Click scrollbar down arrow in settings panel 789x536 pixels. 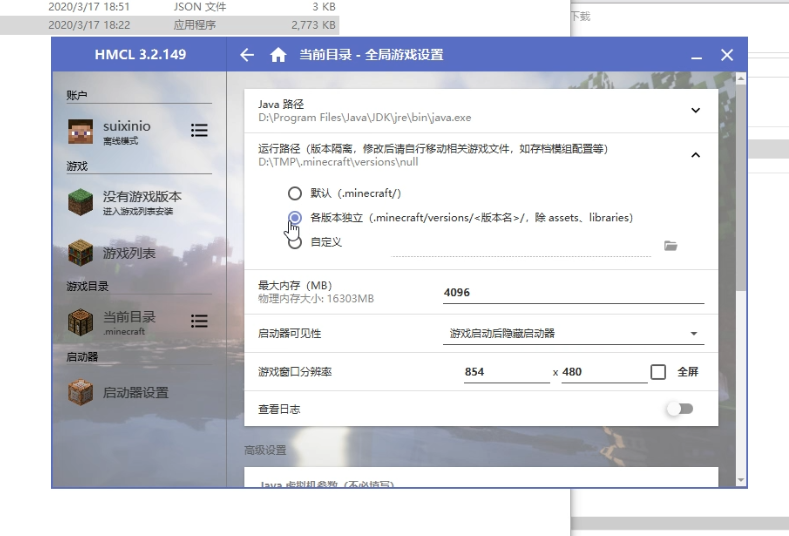[740, 480]
